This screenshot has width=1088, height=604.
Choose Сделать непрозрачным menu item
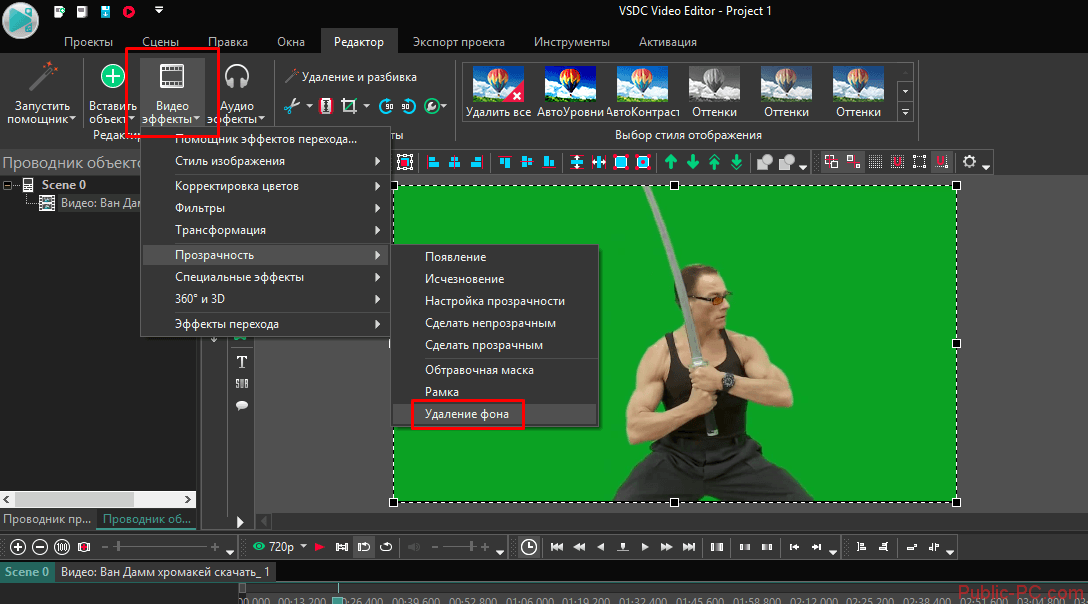coord(494,323)
